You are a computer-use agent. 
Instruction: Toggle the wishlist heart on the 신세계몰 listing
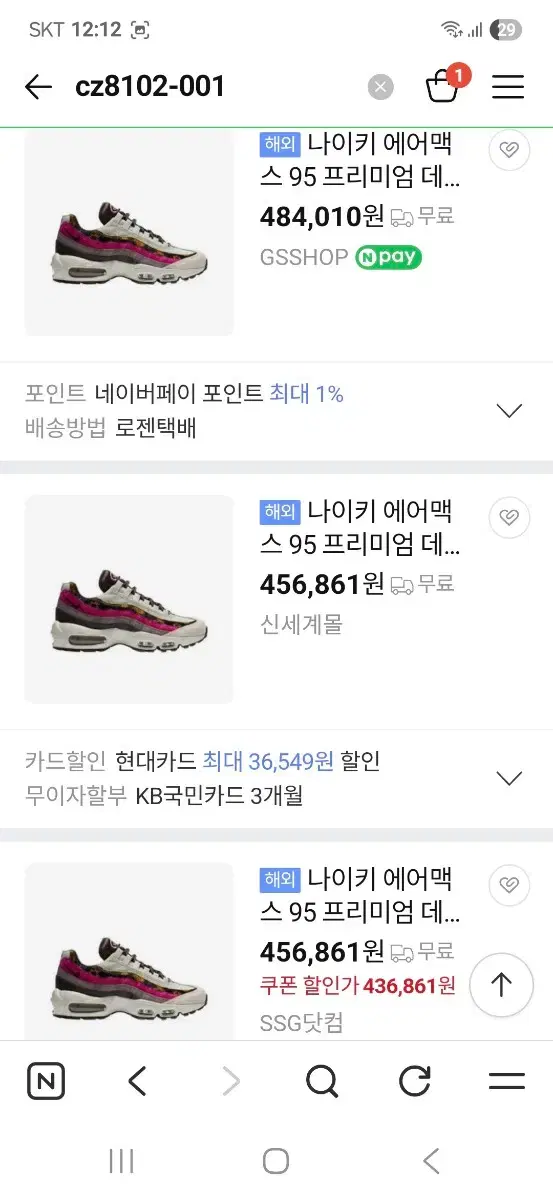[x=509, y=517]
